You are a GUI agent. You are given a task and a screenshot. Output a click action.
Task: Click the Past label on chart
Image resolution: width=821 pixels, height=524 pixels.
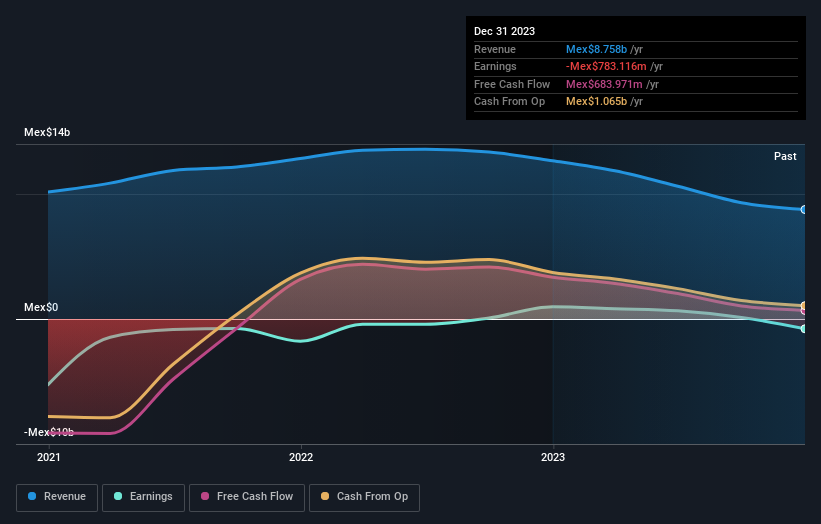785,156
